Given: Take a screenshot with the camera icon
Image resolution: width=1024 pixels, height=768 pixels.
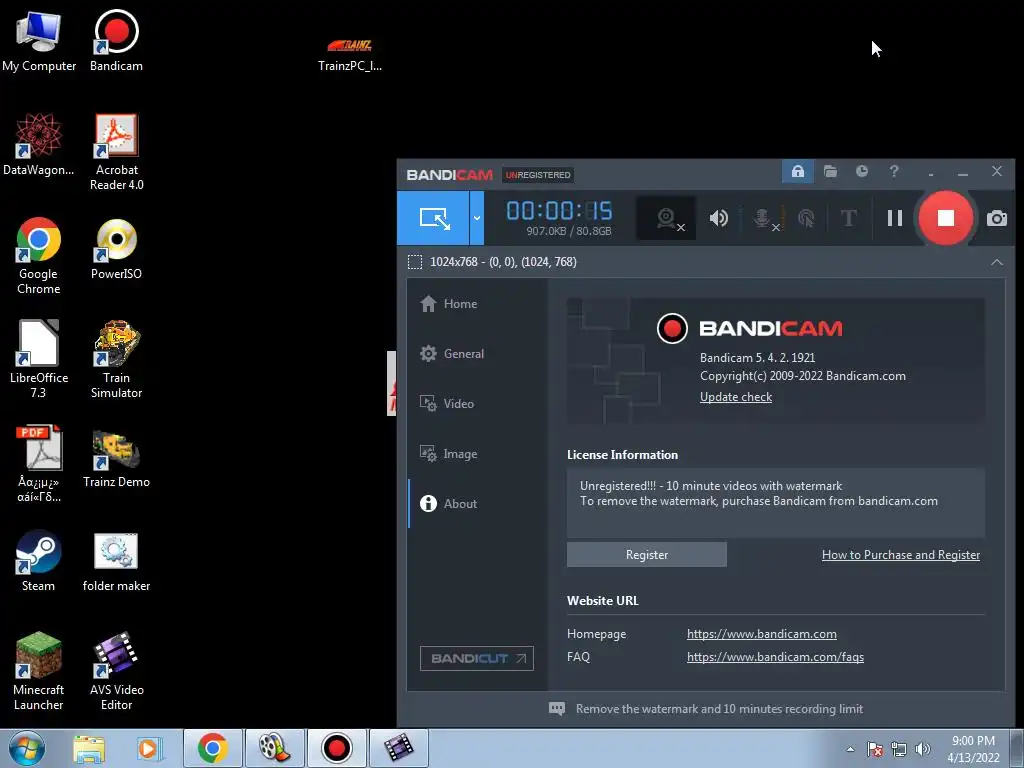Looking at the screenshot, I should tap(996, 218).
